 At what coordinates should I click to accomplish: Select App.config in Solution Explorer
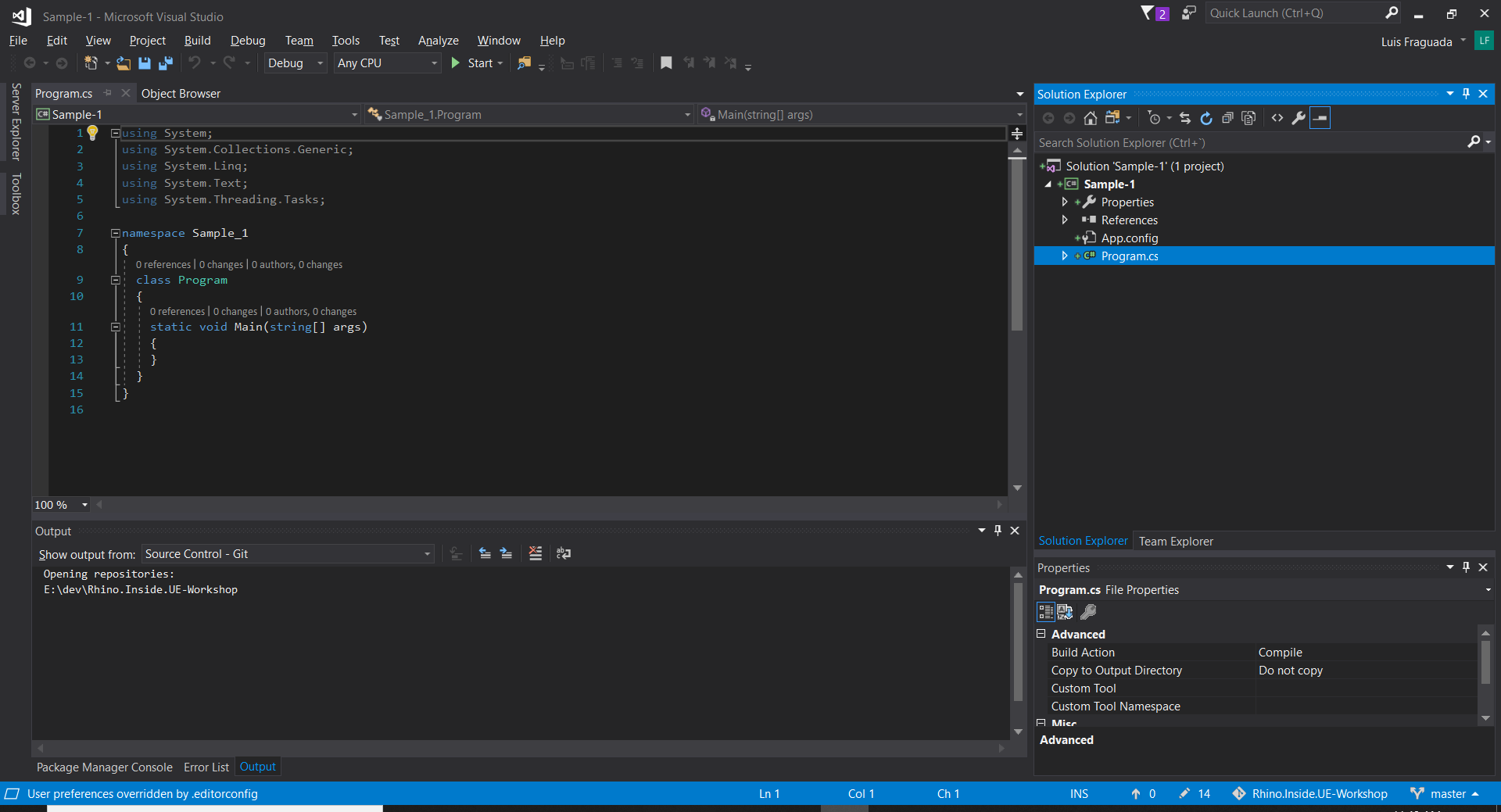[x=1130, y=238]
